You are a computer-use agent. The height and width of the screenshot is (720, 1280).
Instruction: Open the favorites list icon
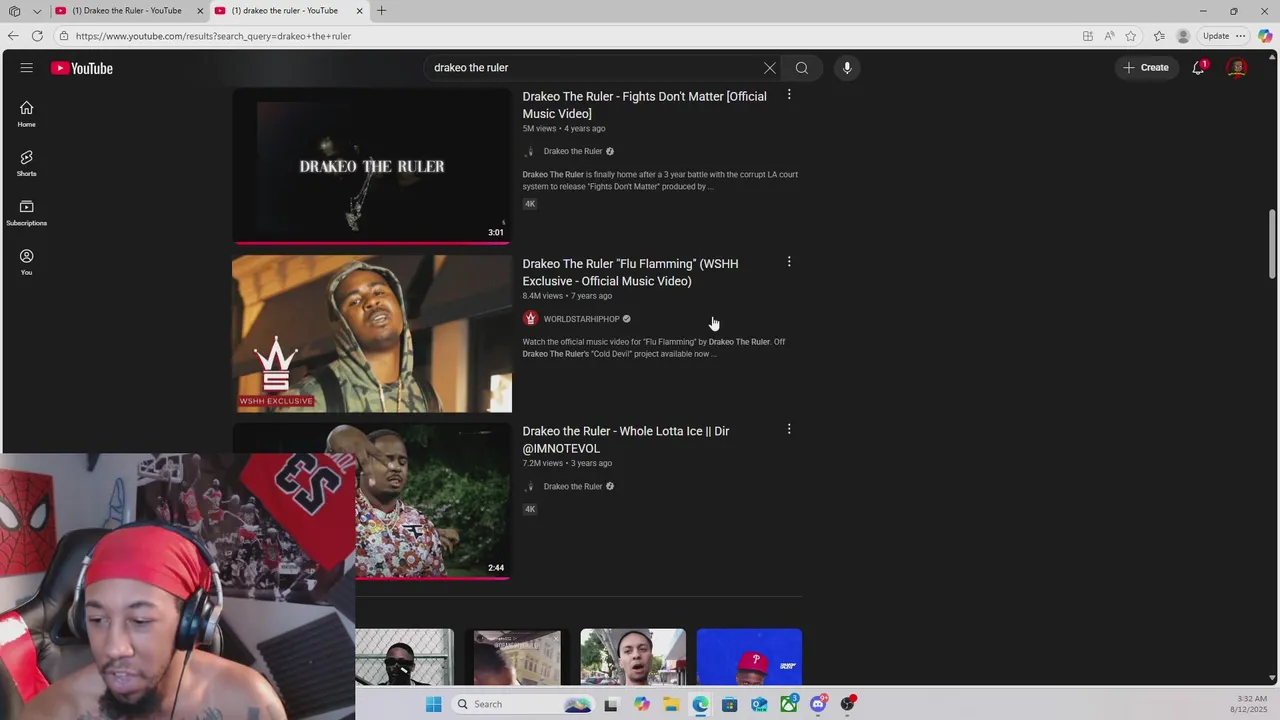1159,36
